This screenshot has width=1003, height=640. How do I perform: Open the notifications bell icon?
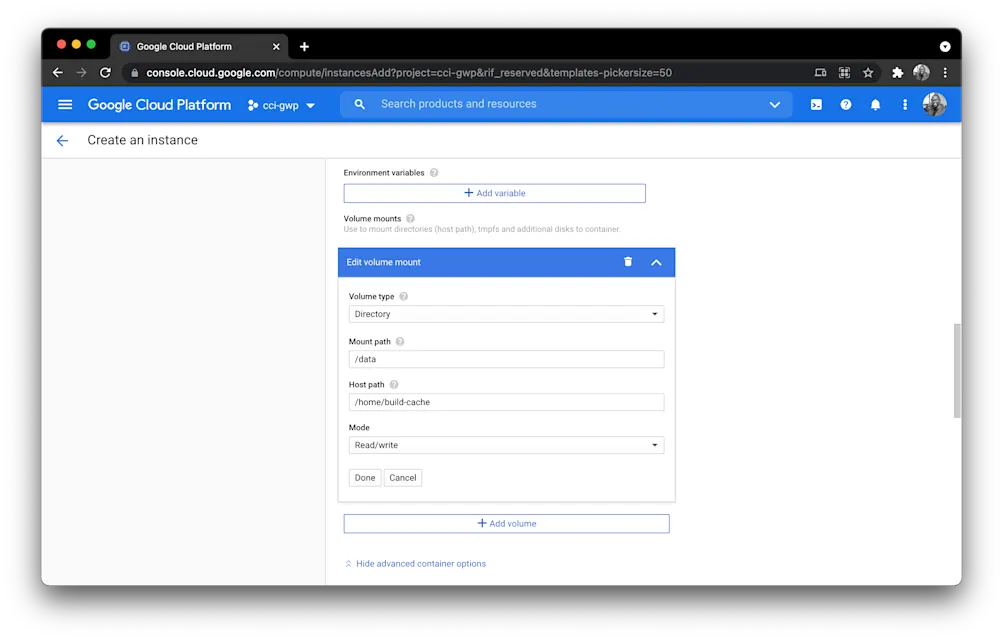pos(875,104)
